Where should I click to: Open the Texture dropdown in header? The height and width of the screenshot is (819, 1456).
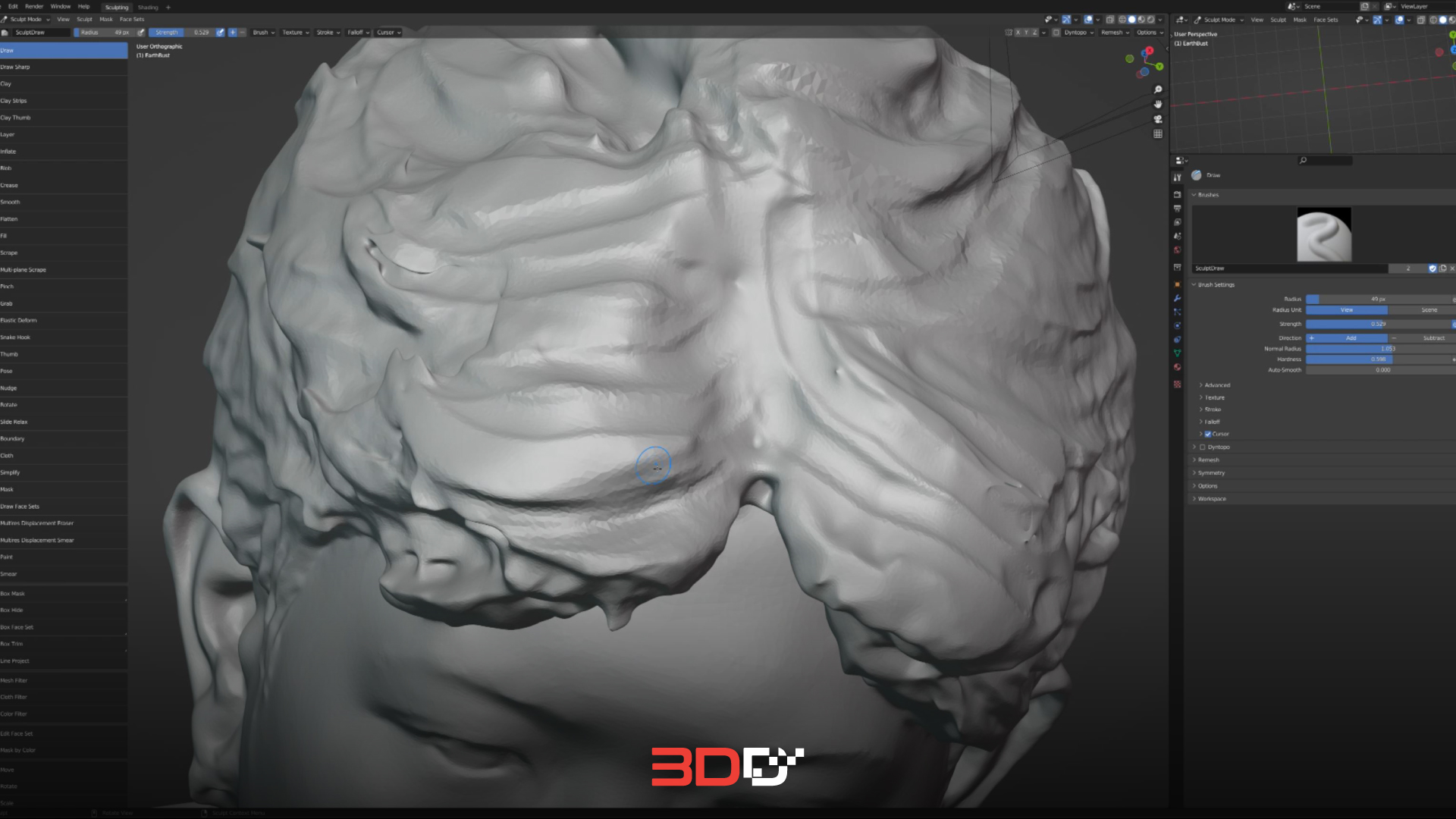pyautogui.click(x=296, y=33)
